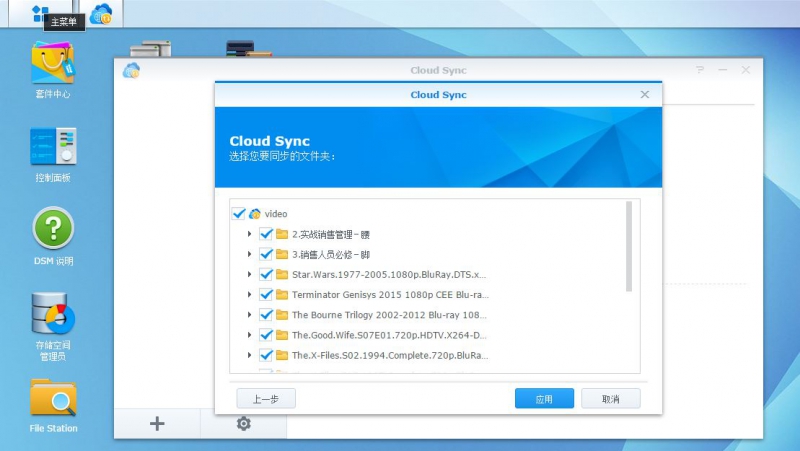The width and height of the screenshot is (800, 451).
Task: Click the folder list vertical scrollbar
Action: [629, 247]
